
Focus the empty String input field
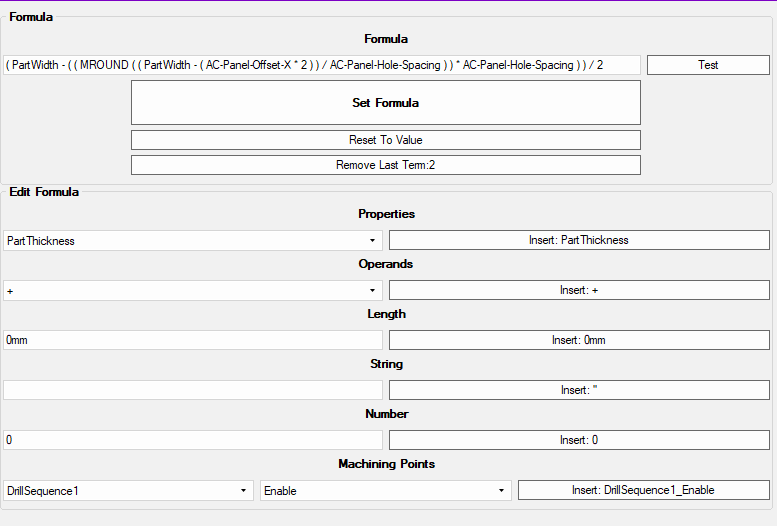click(x=193, y=390)
